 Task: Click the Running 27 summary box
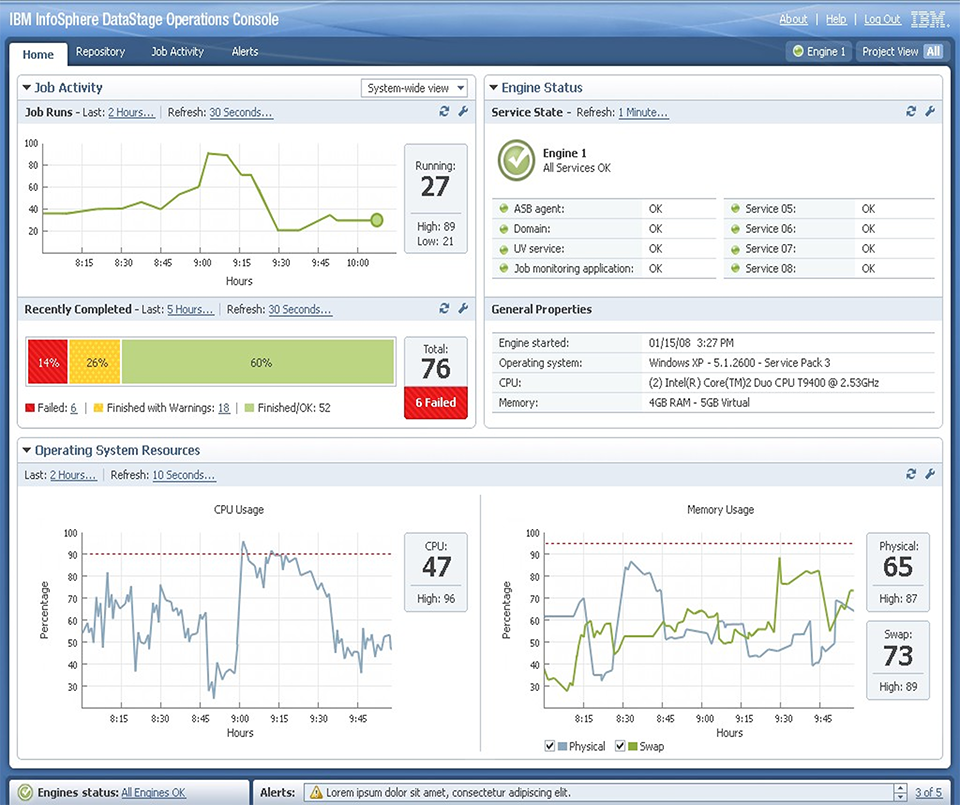[x=436, y=198]
